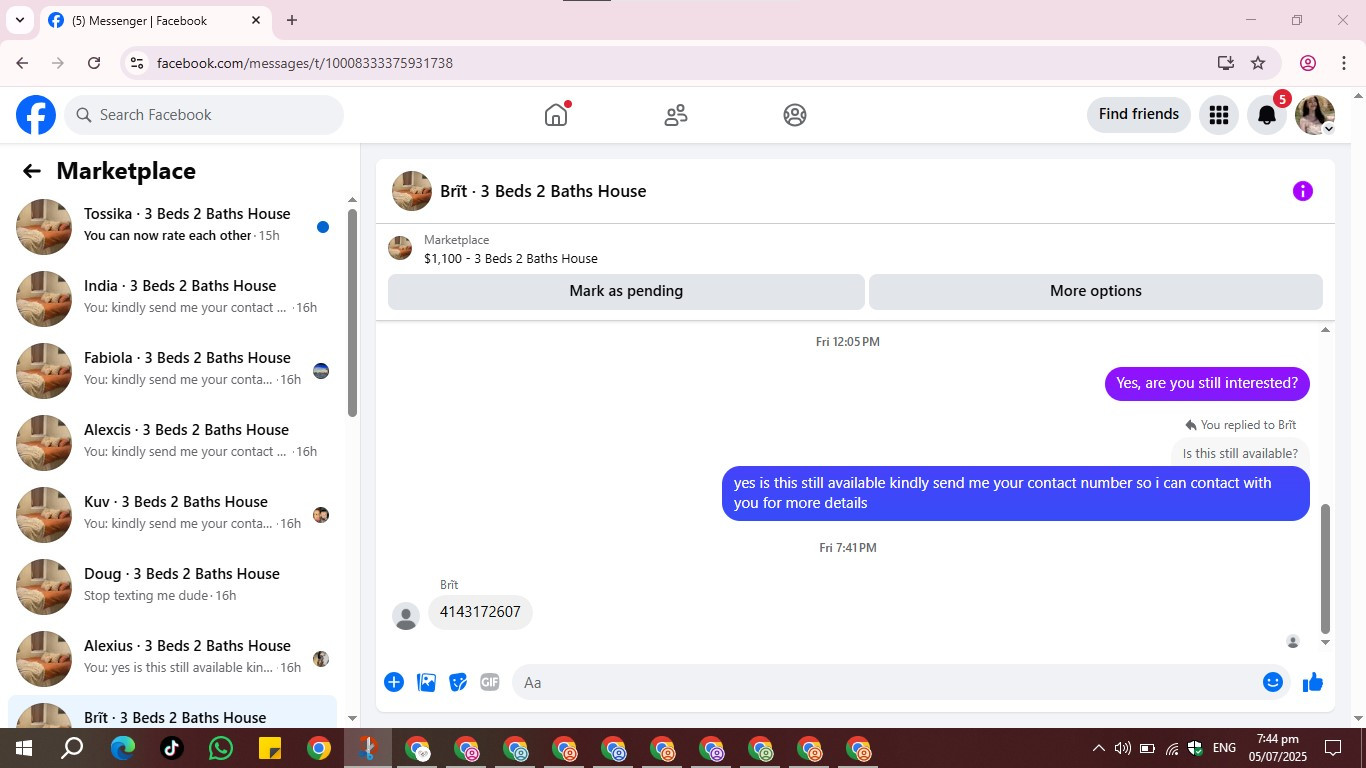Open WhatsApp from the taskbar
The height and width of the screenshot is (768, 1366).
coord(221,748)
